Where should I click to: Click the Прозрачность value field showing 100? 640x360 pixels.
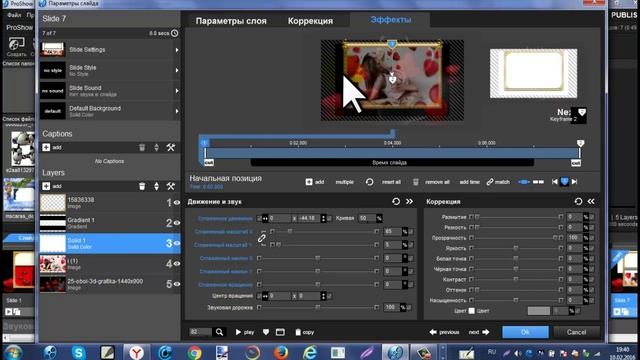point(575,238)
